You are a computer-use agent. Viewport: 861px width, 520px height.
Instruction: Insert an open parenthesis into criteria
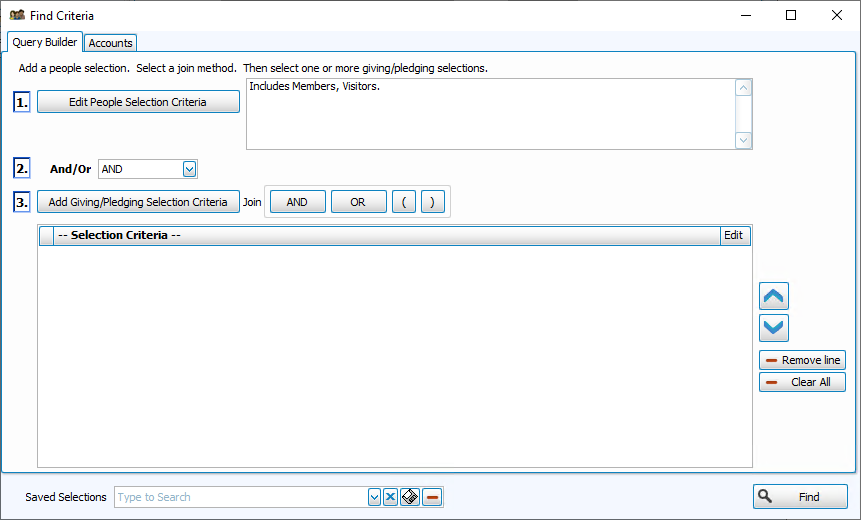pyautogui.click(x=403, y=202)
